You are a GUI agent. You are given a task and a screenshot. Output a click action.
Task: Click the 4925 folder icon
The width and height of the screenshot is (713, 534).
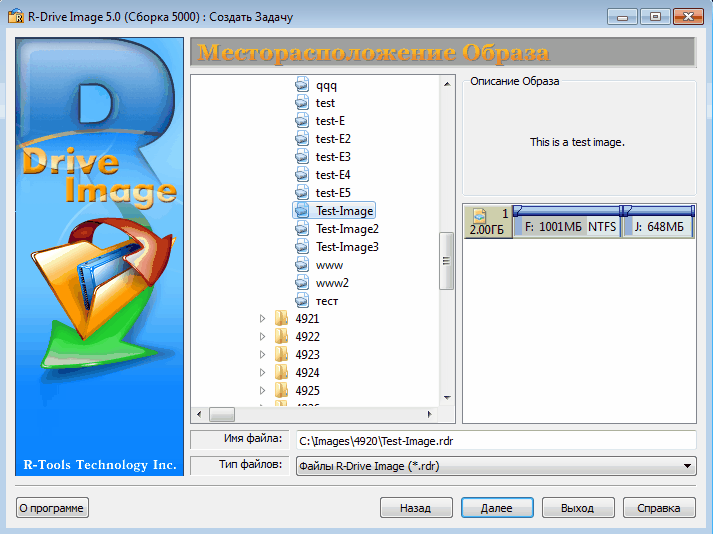(281, 390)
